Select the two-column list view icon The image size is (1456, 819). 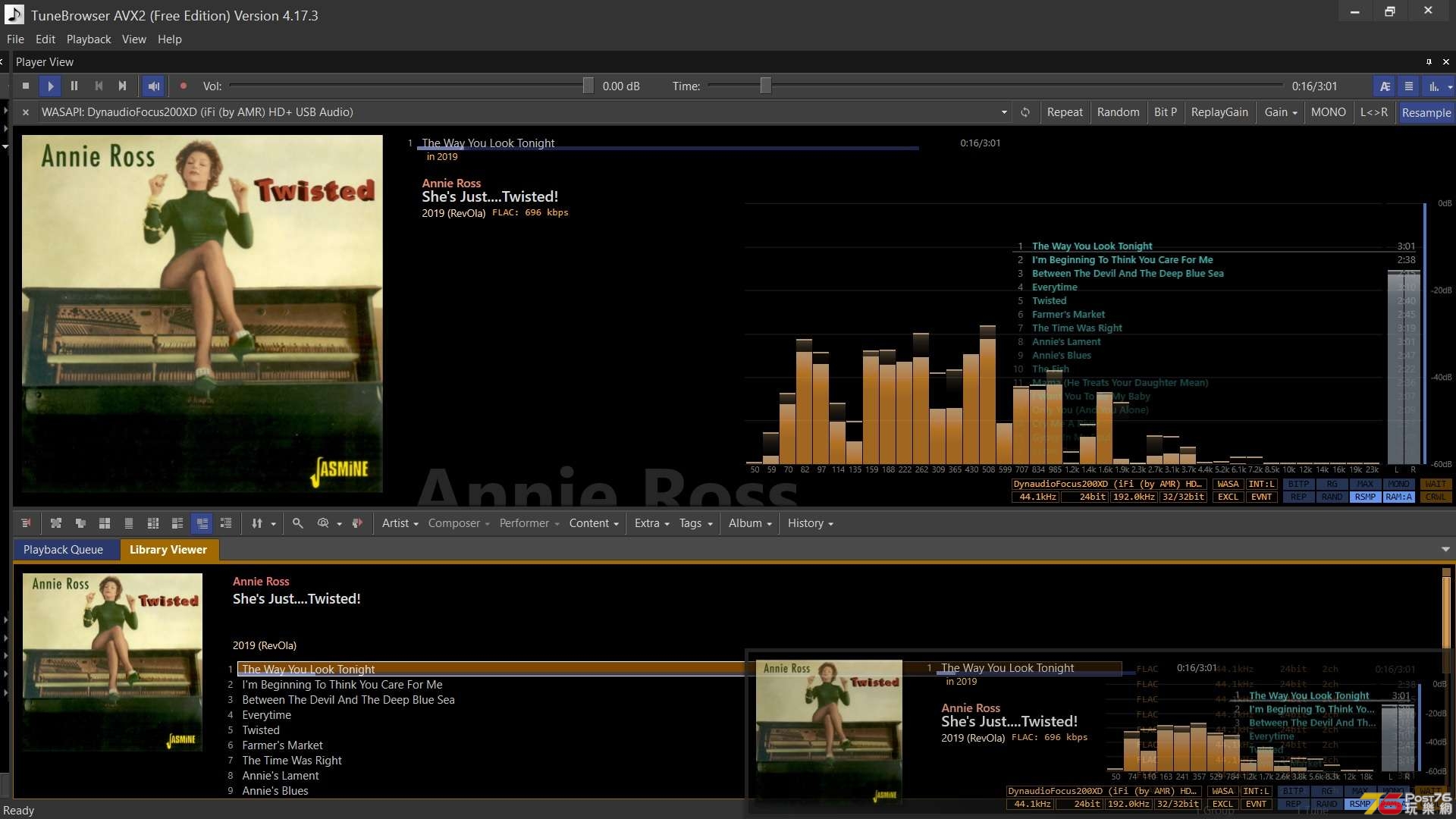[153, 523]
